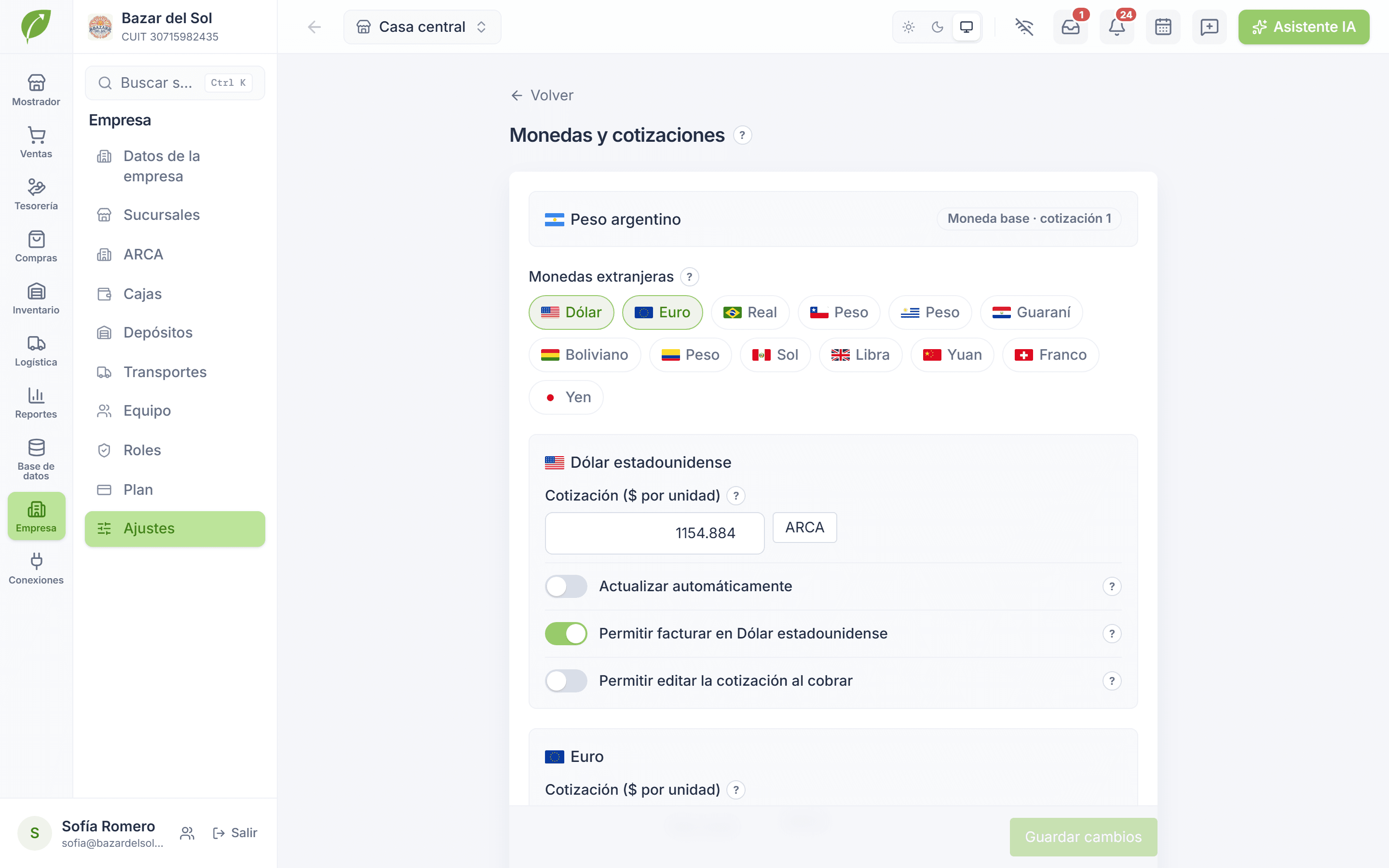Open Tesorería module
Screen dimensions: 1389x868
[x=36, y=195]
